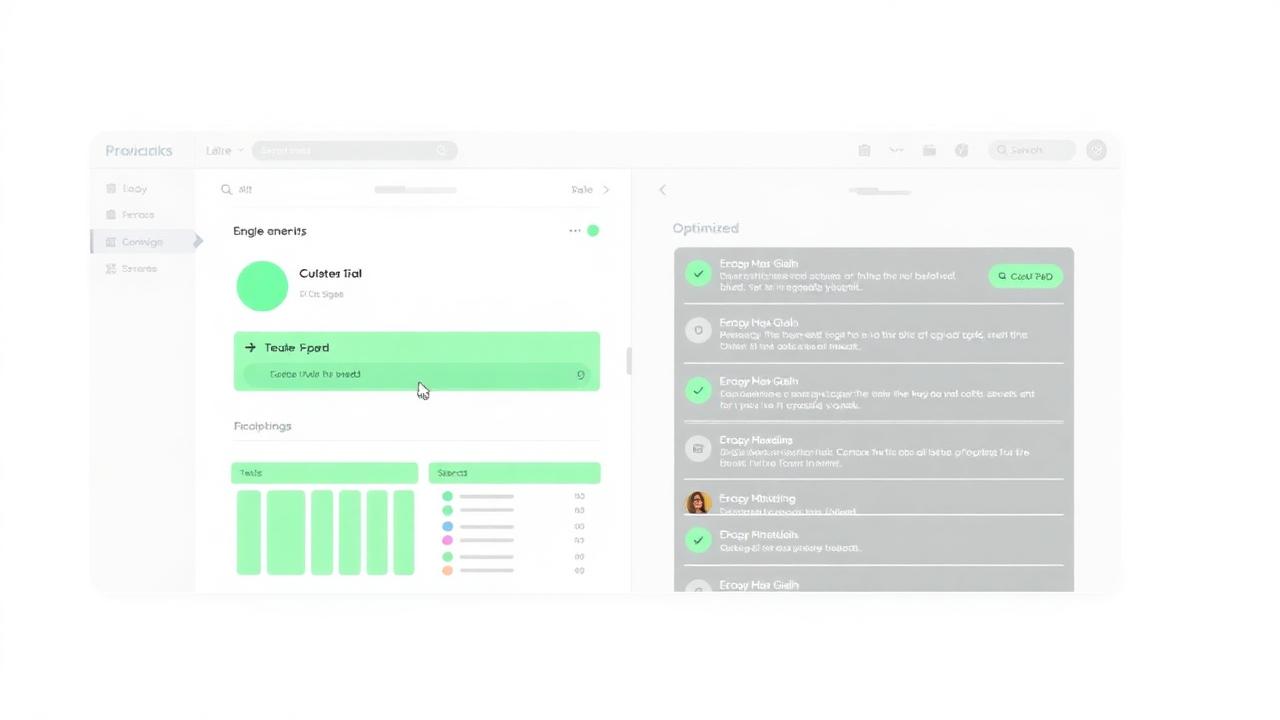Click the Teule Fped green card

(x=417, y=361)
